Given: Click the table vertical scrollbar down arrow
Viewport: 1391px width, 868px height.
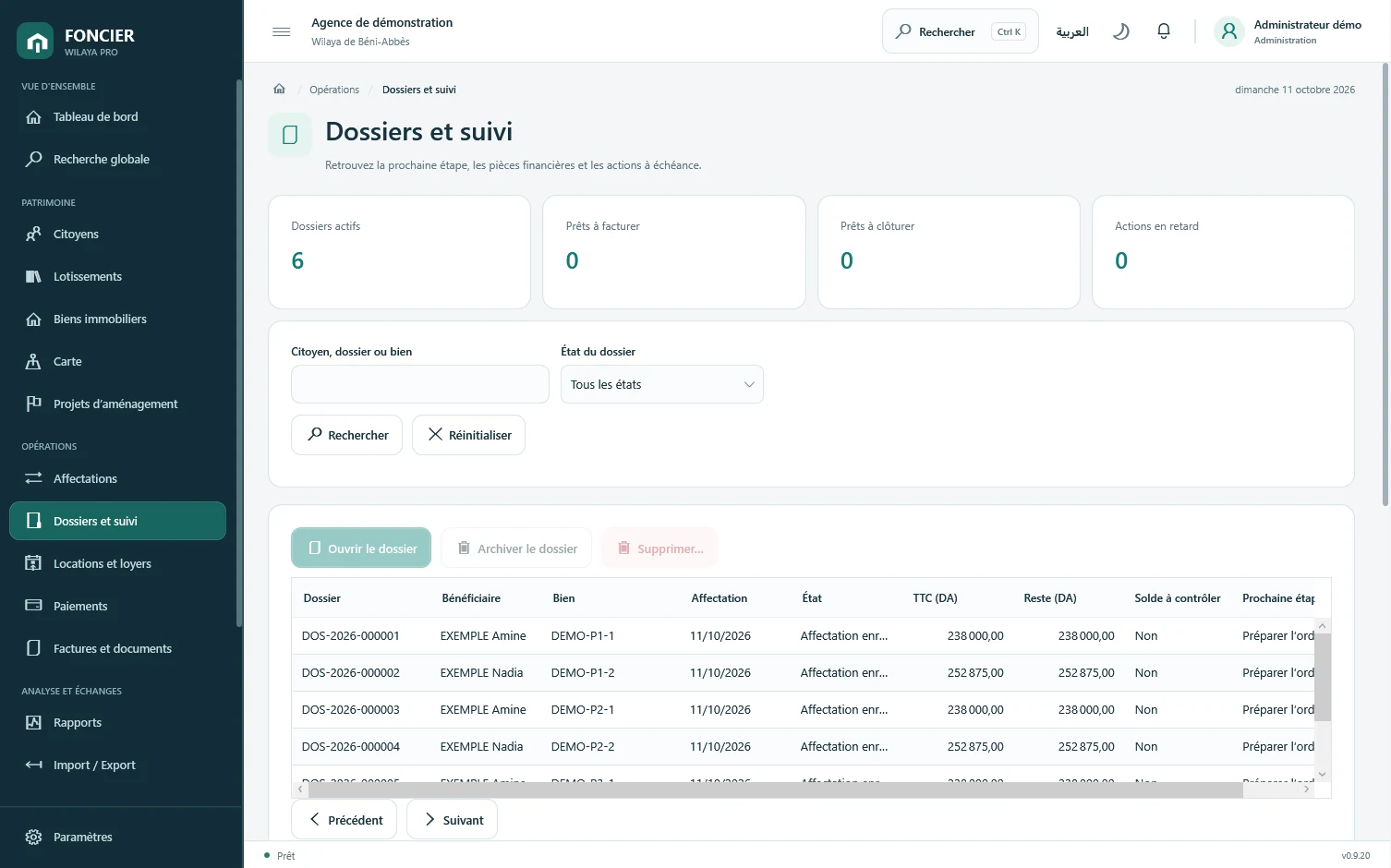Looking at the screenshot, I should click(x=1323, y=774).
